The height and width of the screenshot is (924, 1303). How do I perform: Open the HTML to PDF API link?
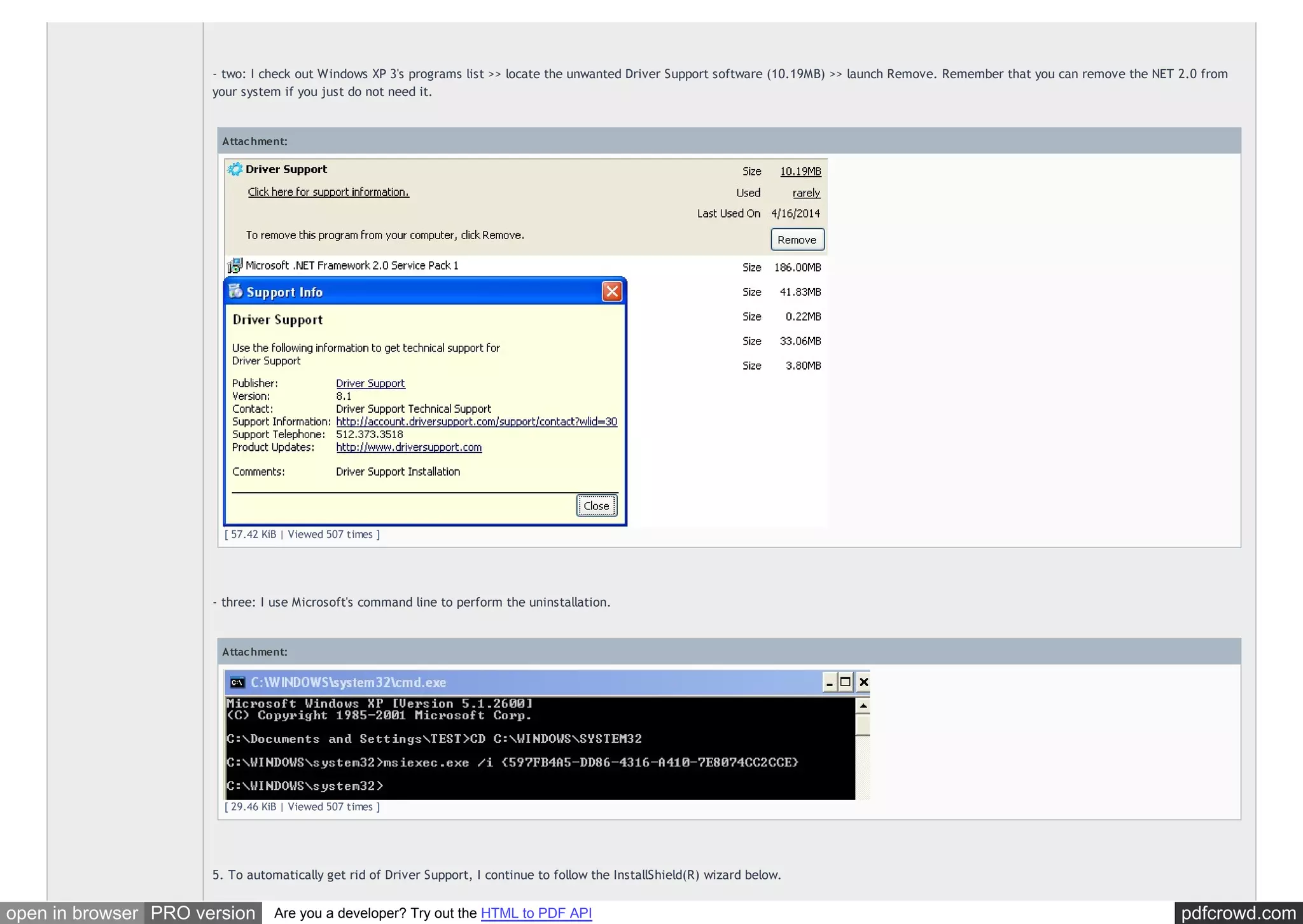click(x=536, y=913)
